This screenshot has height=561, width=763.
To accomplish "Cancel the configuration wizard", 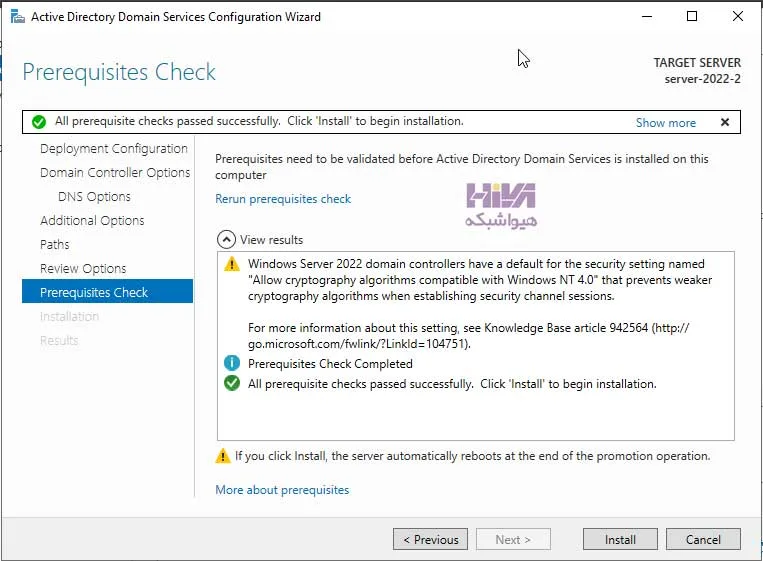I will point(703,539).
